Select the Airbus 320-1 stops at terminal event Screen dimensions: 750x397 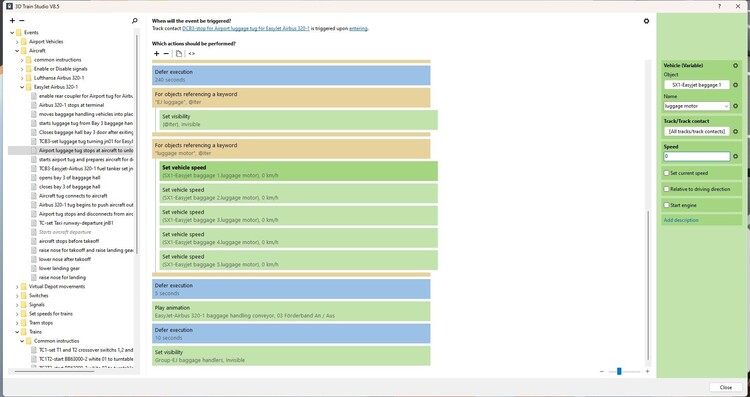tap(71, 105)
